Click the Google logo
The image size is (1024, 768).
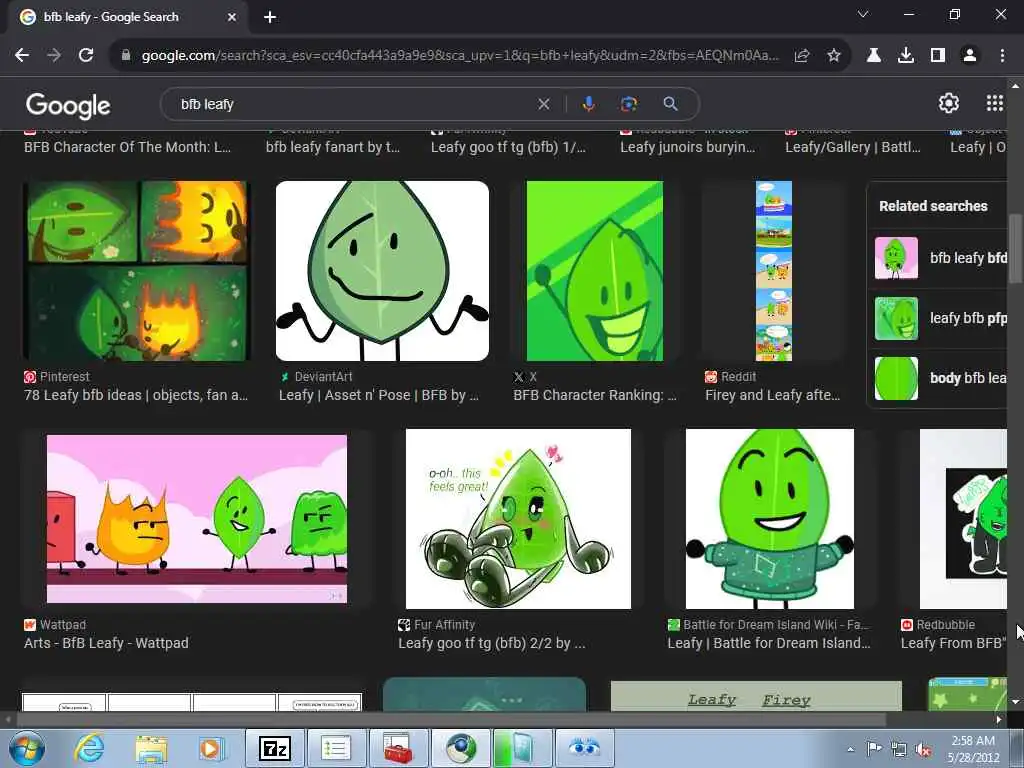click(68, 105)
